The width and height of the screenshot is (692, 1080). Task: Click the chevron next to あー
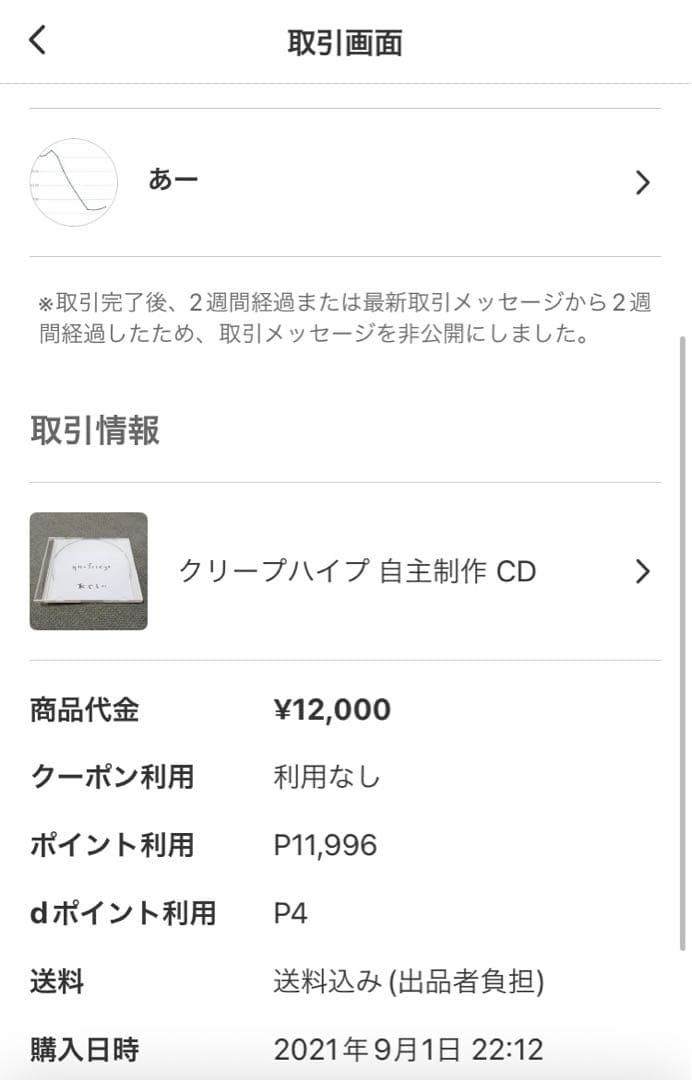(645, 182)
